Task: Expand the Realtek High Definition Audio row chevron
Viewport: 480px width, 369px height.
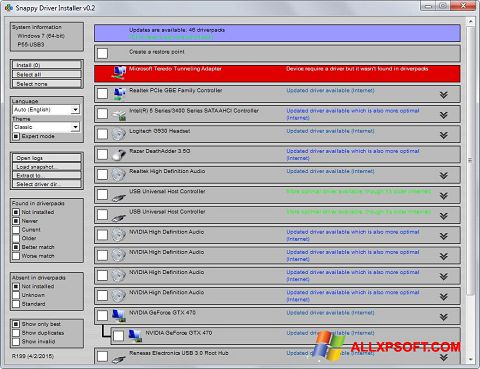Action: click(443, 175)
